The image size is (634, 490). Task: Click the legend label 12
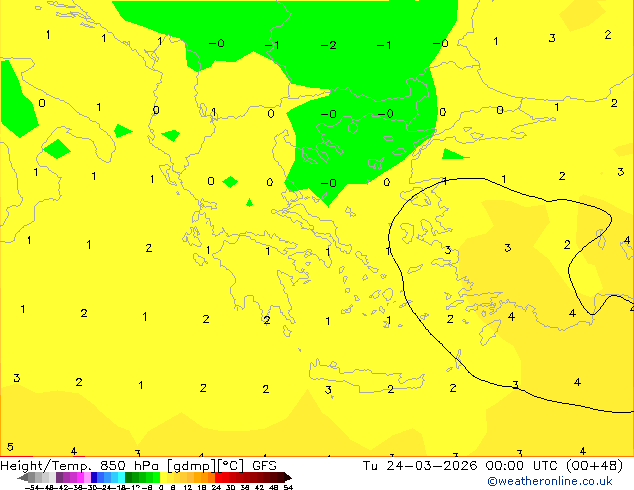point(188,487)
